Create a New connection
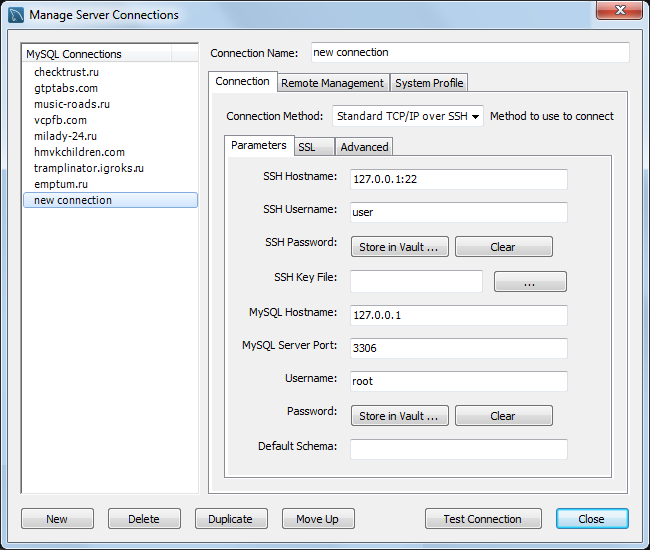Screen dimensions: 650x550 57,519
